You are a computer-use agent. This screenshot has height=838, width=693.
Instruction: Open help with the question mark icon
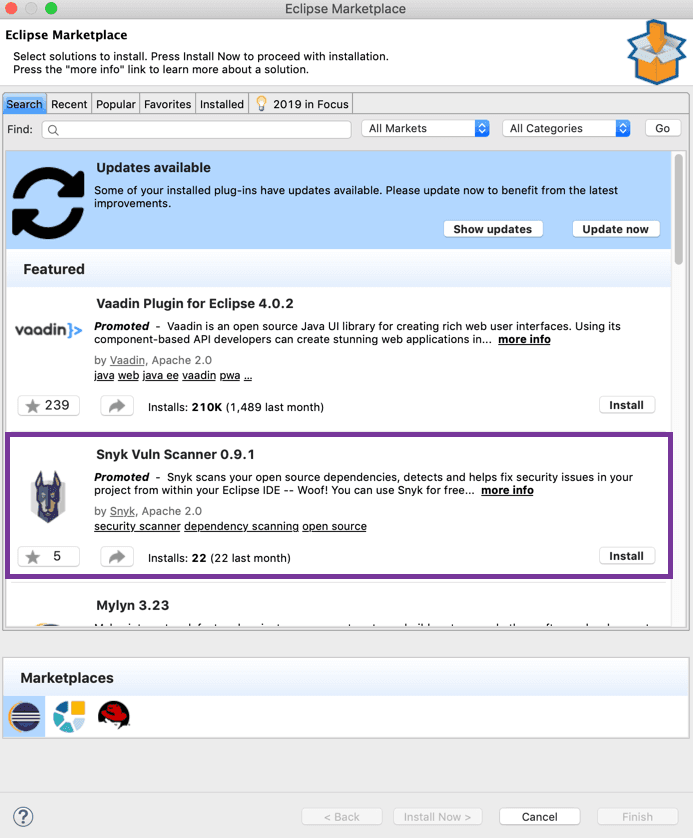click(x=23, y=816)
